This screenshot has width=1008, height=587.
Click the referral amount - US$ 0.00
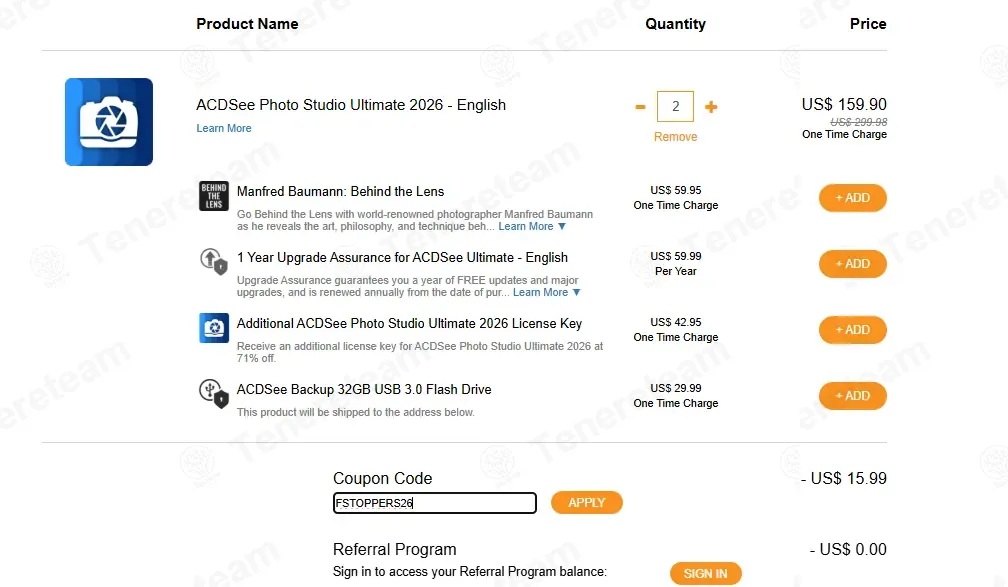click(848, 549)
